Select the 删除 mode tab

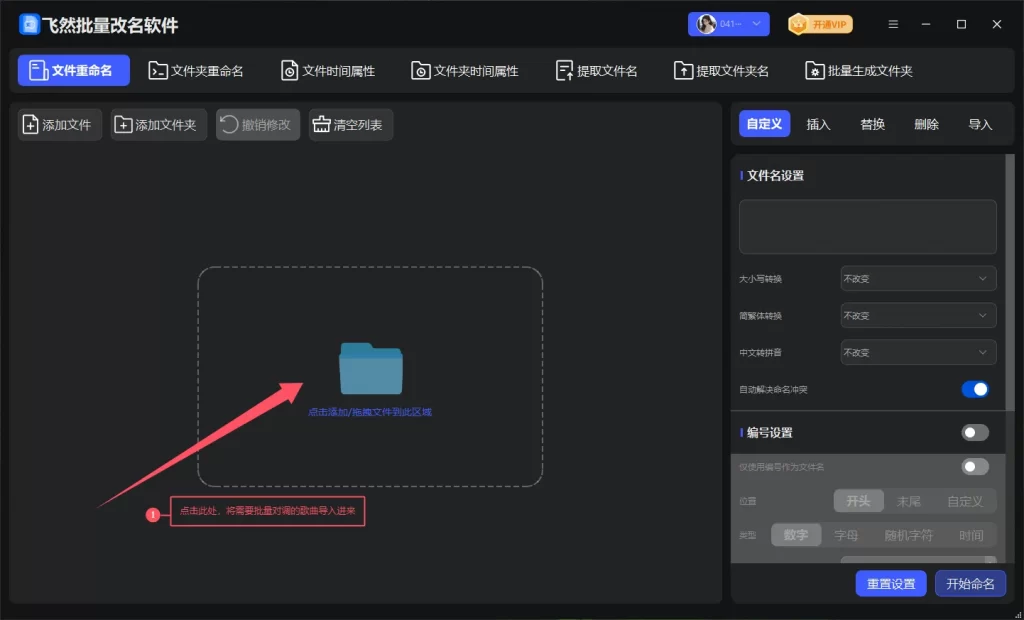926,124
